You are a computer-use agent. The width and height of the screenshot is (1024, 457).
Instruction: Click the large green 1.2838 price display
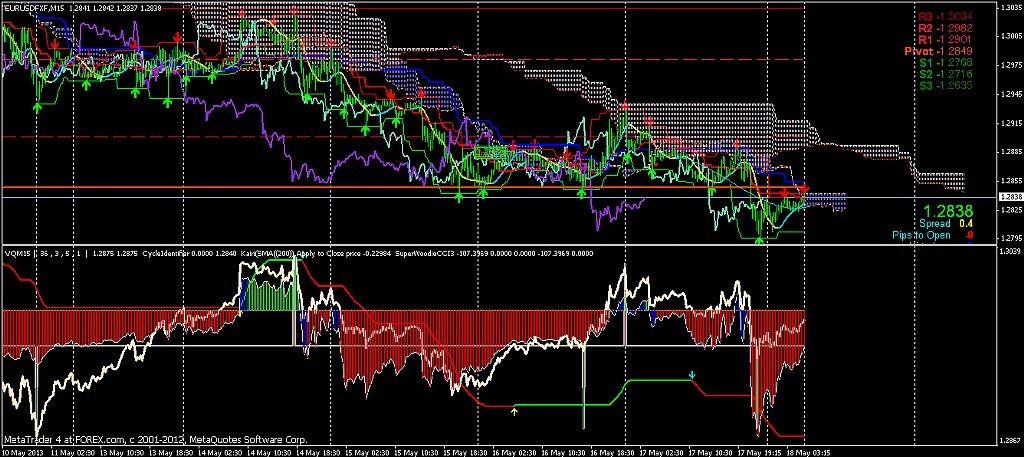pyautogui.click(x=948, y=211)
